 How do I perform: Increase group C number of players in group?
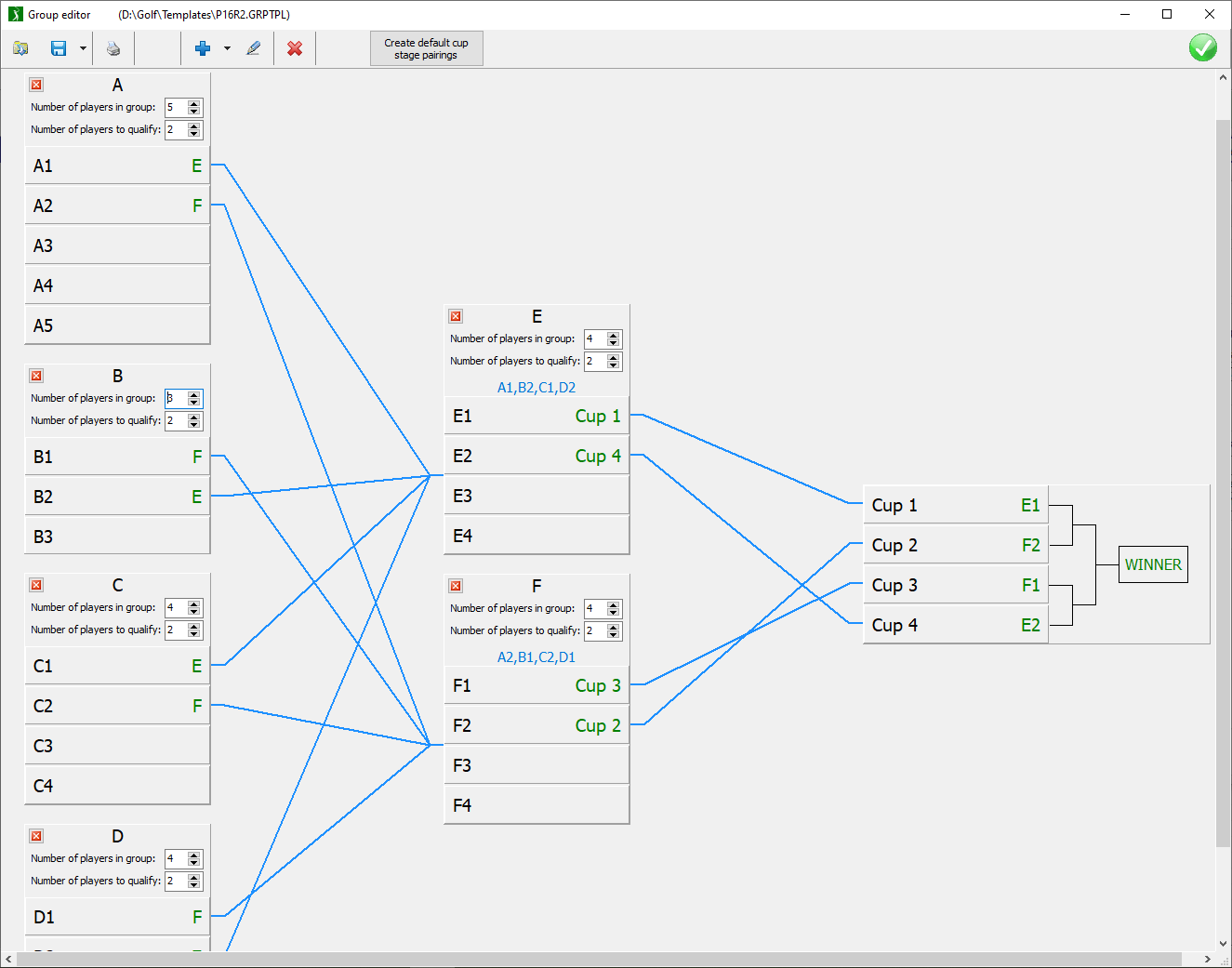193,604
